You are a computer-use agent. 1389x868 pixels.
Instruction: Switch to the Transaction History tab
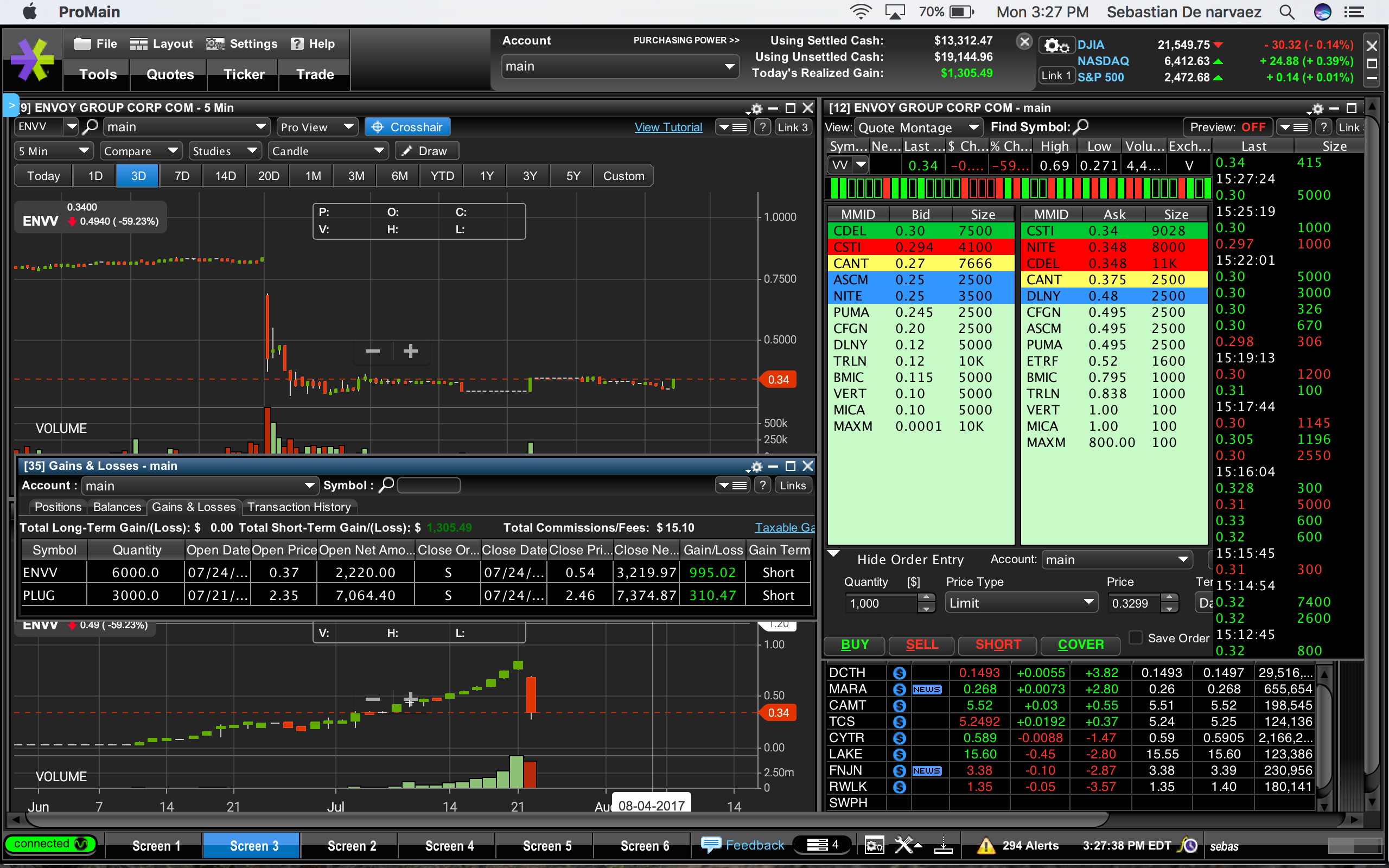point(299,507)
